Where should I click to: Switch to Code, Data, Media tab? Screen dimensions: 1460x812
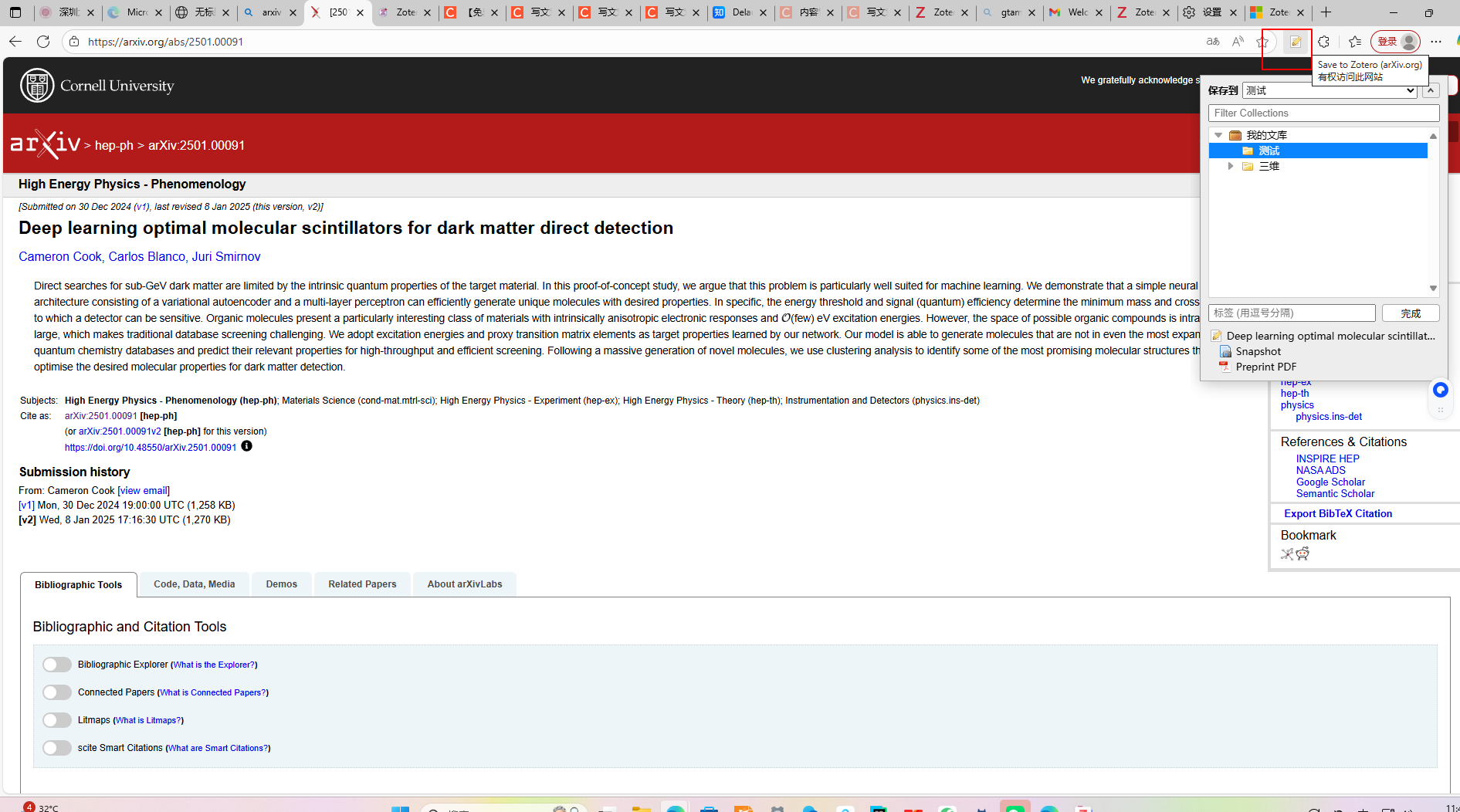pos(195,584)
